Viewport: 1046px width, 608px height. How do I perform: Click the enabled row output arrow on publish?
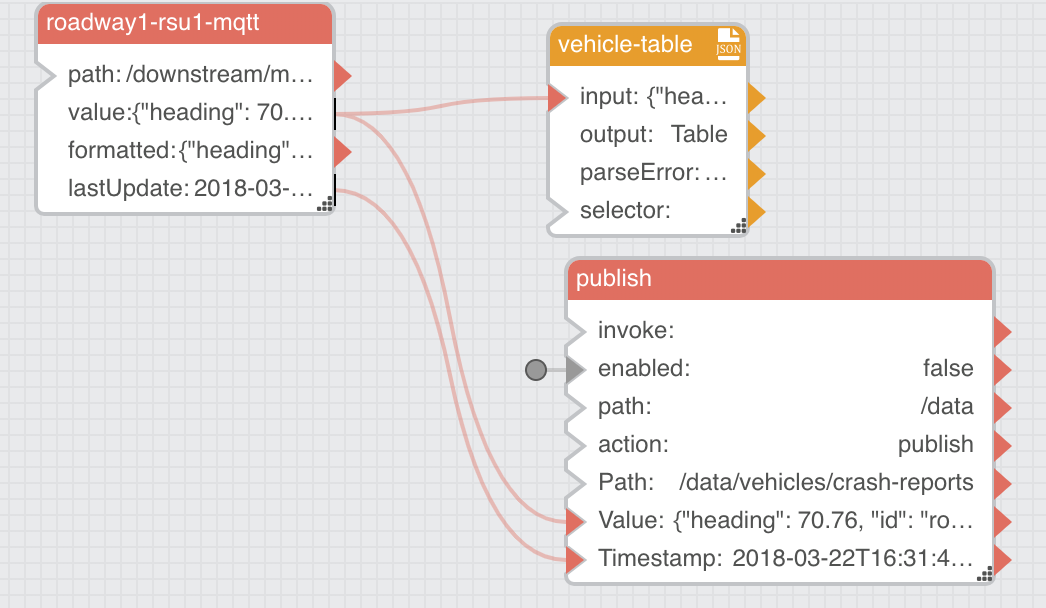(1003, 369)
